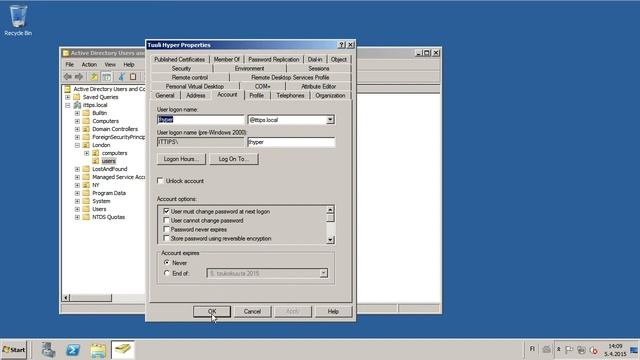Click the Help button in the dialog

coord(333,311)
